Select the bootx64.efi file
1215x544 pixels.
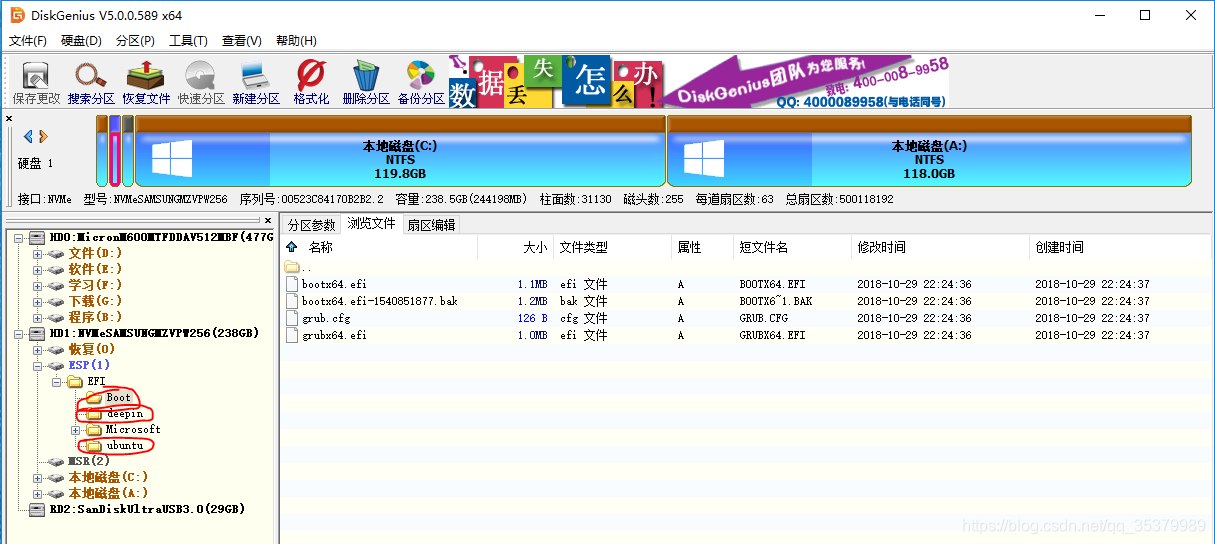(334, 284)
